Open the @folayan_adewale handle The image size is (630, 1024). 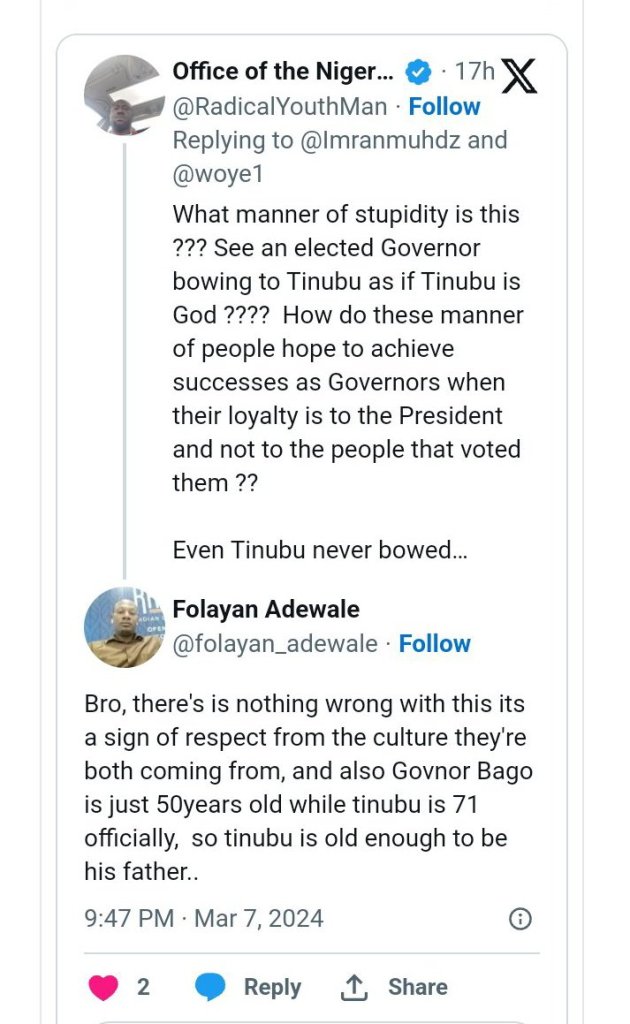click(275, 643)
